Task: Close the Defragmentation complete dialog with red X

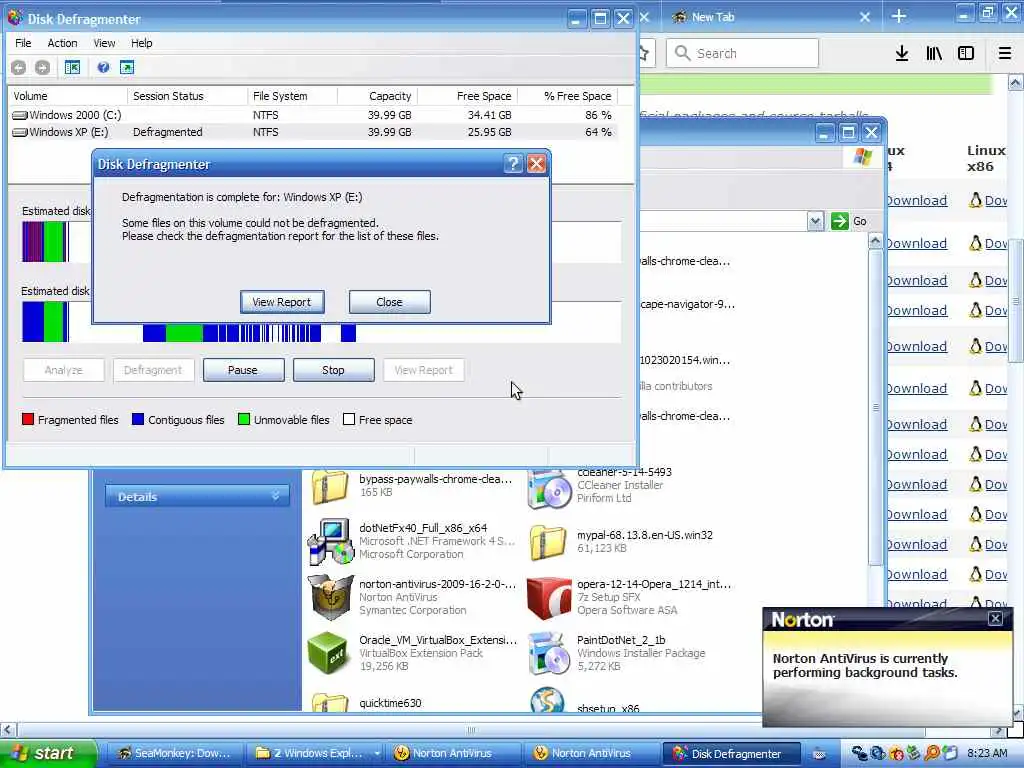Action: click(536, 164)
